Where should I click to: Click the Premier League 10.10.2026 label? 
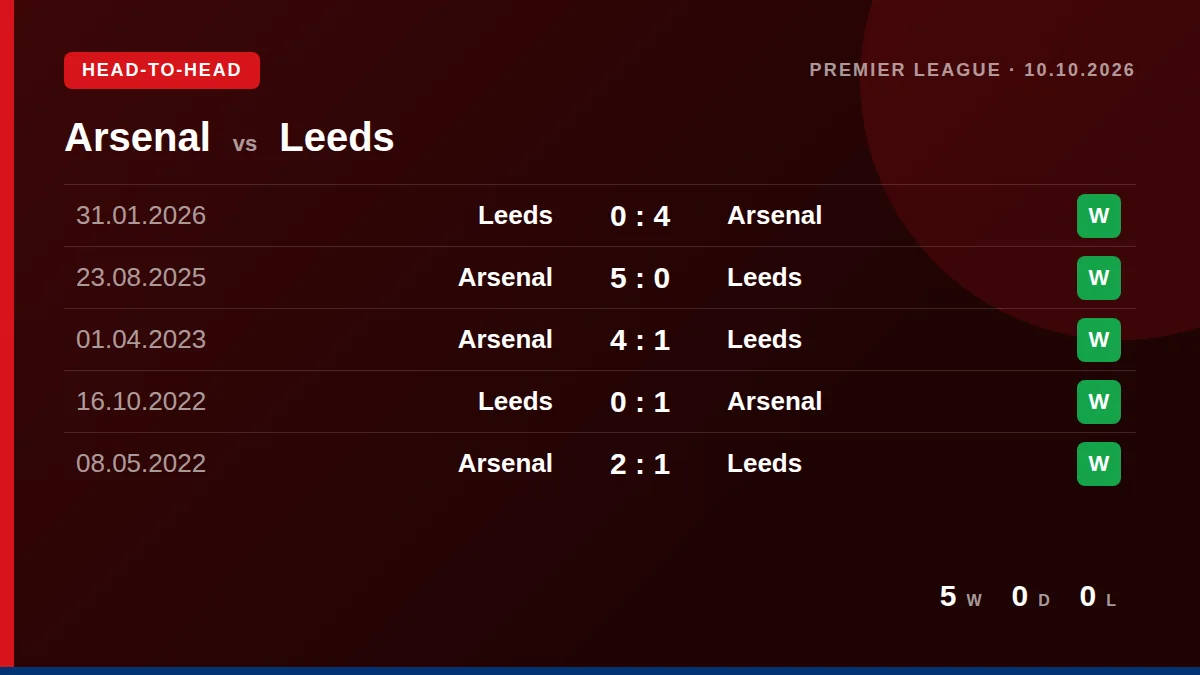pos(972,70)
